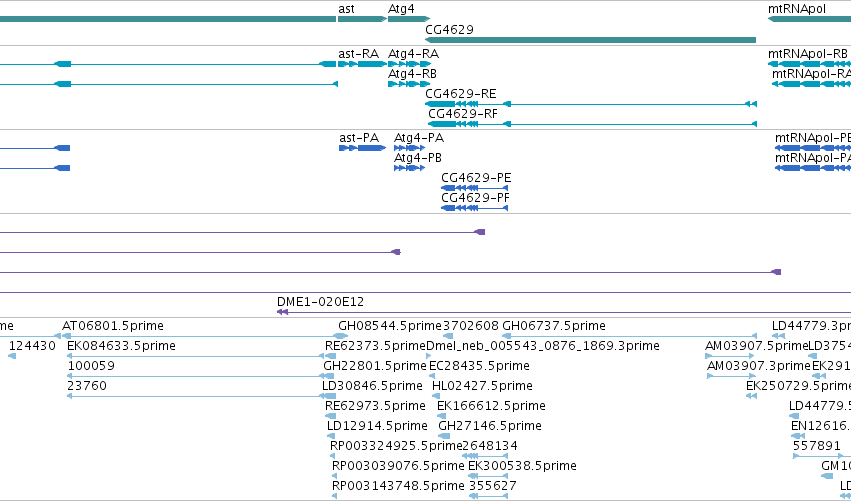Click EST EK166612.5prime
This screenshot has height=501, width=851.
tap(441, 417)
